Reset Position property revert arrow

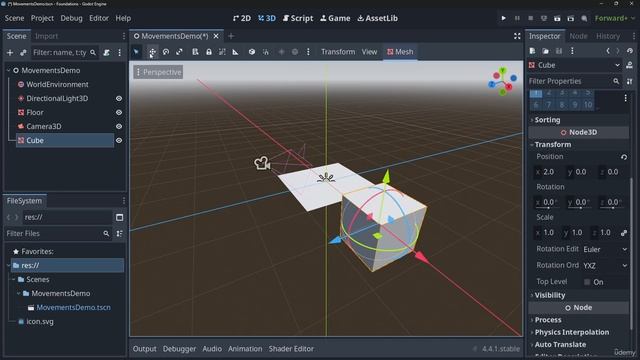[x=624, y=157]
